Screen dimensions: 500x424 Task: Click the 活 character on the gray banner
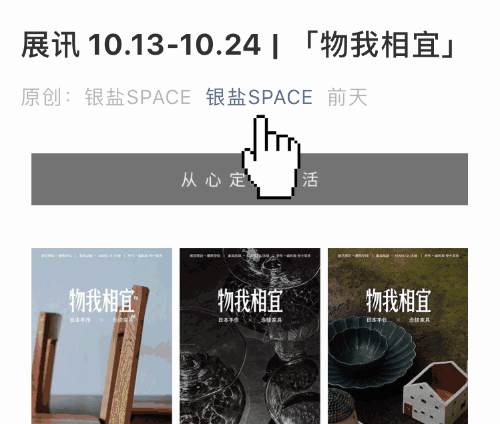[310, 180]
